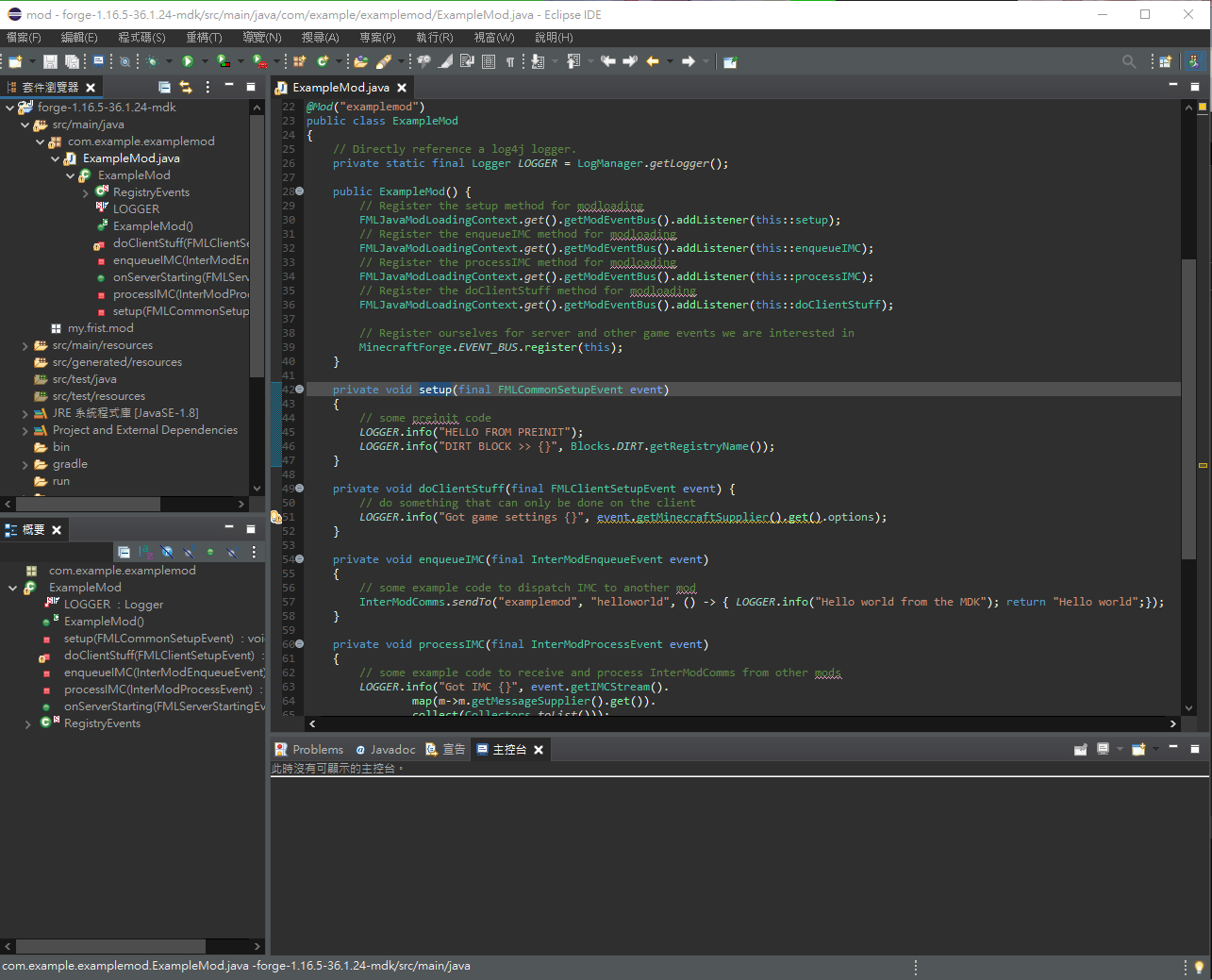Open the Open Perspective icon at top right

point(1166,61)
